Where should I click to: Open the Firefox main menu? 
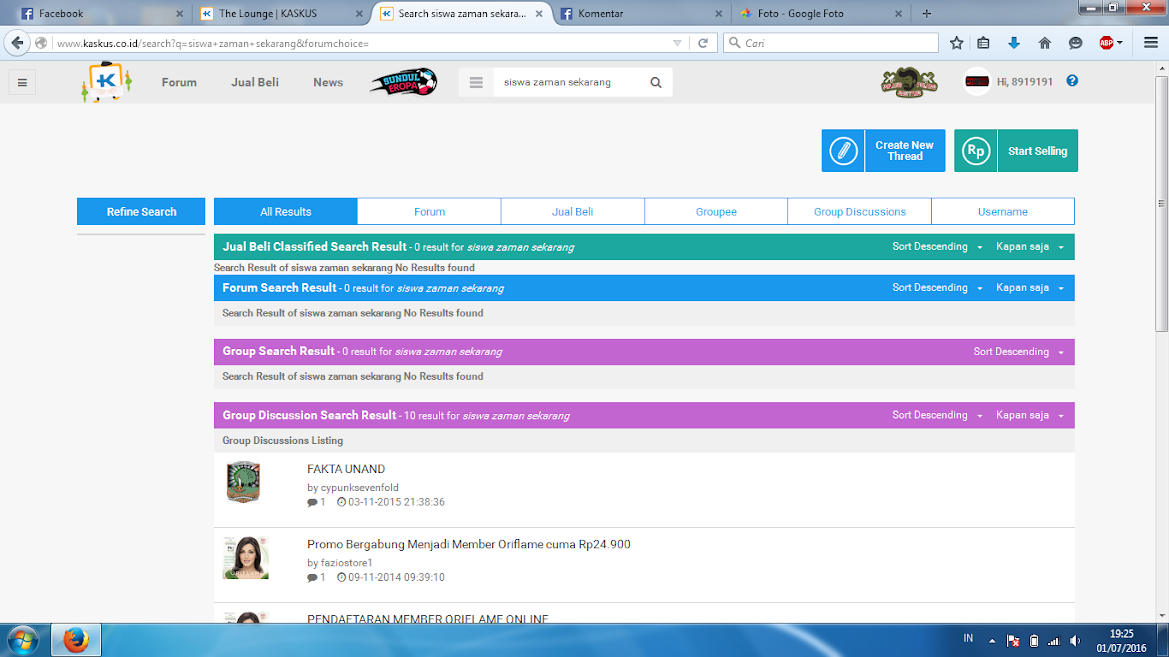1151,43
